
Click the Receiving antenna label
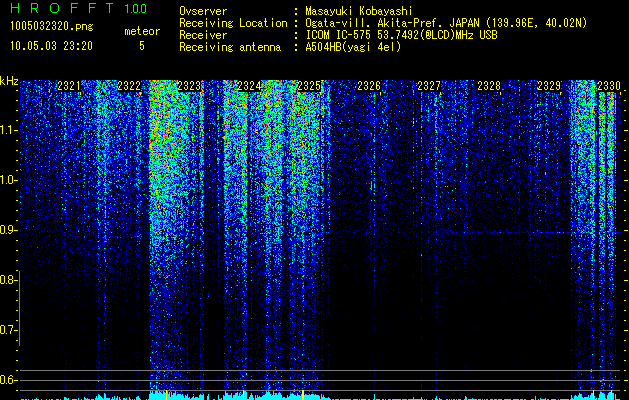tap(230, 47)
